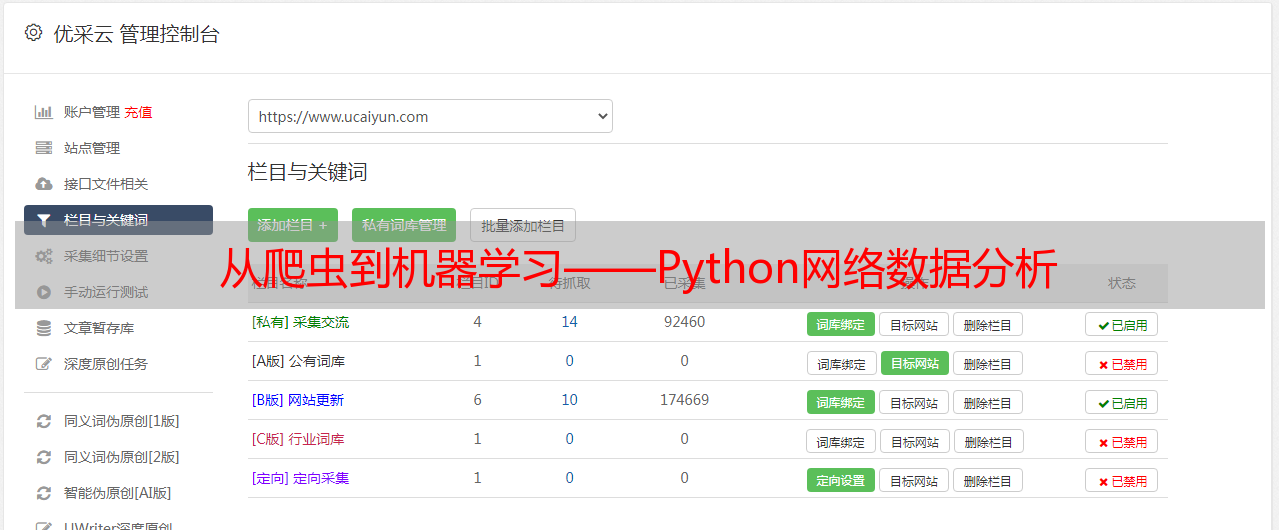
Task: Click the collected count 174669
Action: [x=684, y=400]
